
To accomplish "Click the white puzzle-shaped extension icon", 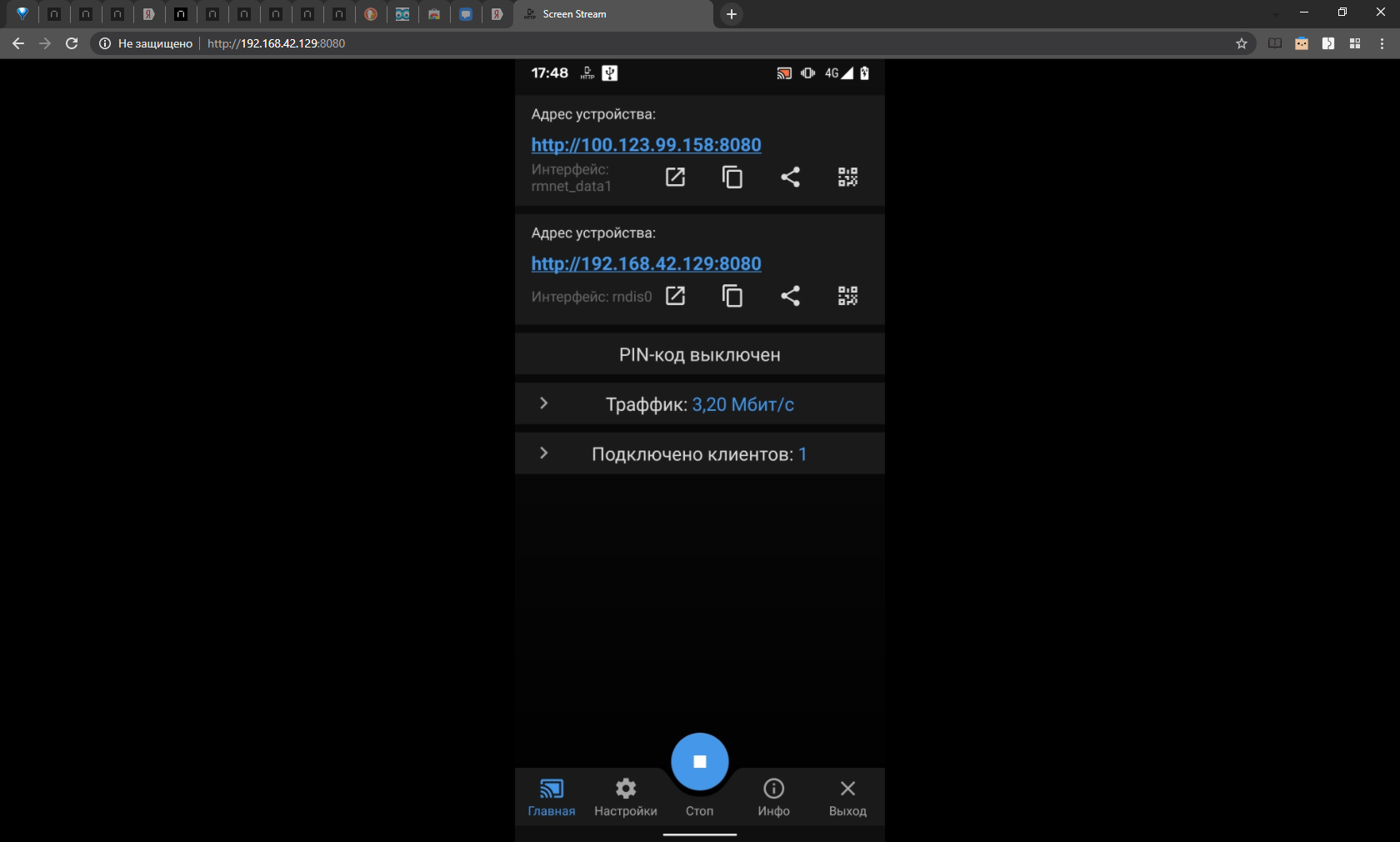I will pos(1328,43).
